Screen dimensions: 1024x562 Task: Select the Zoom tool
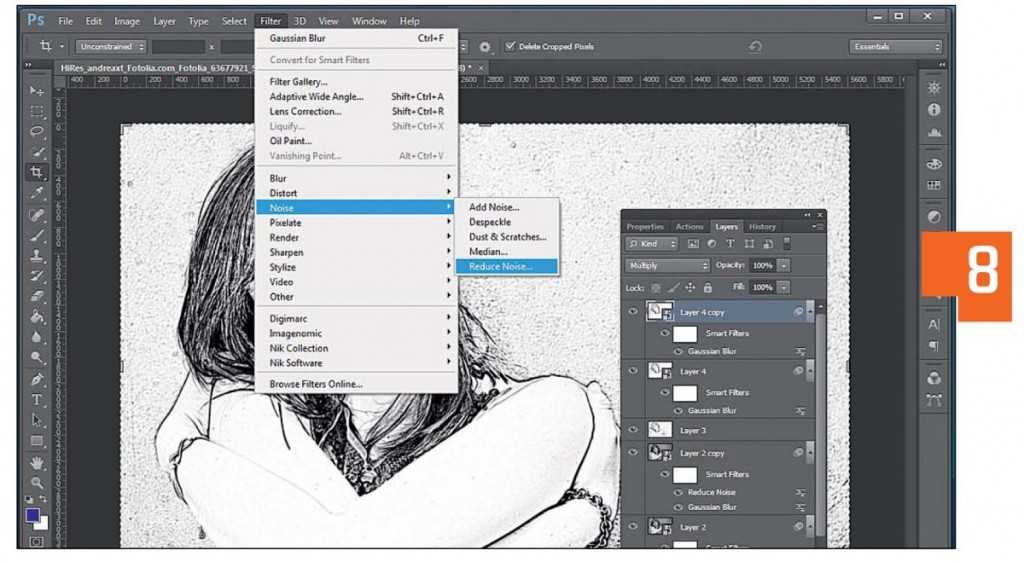36,483
